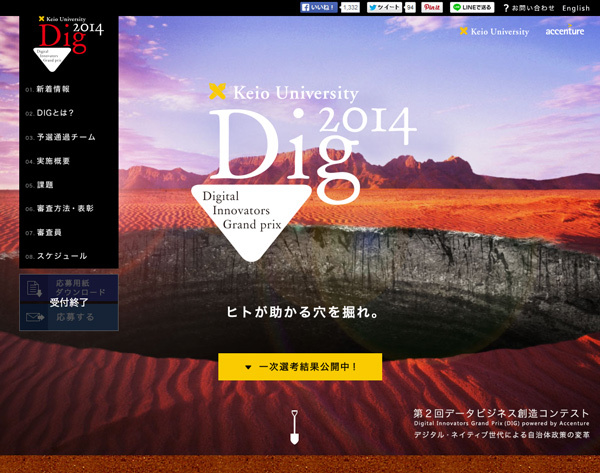
Task: Open the accenture logo link
Action: coord(565,30)
